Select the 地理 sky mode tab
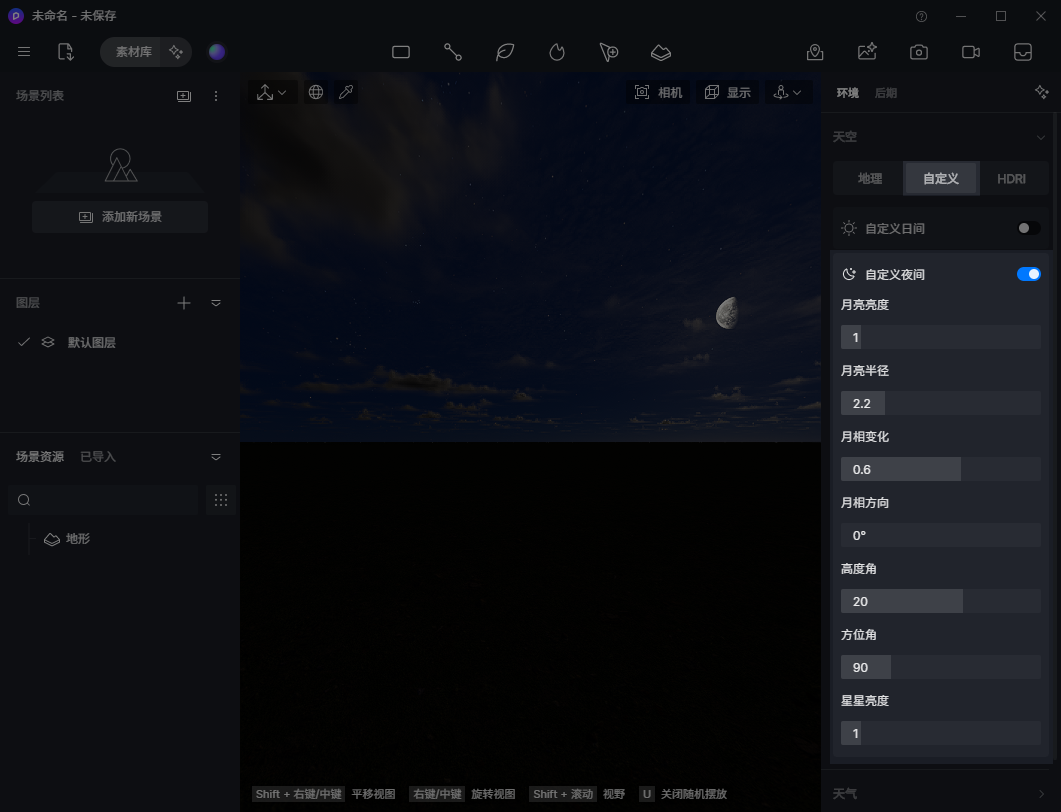 tap(870, 179)
